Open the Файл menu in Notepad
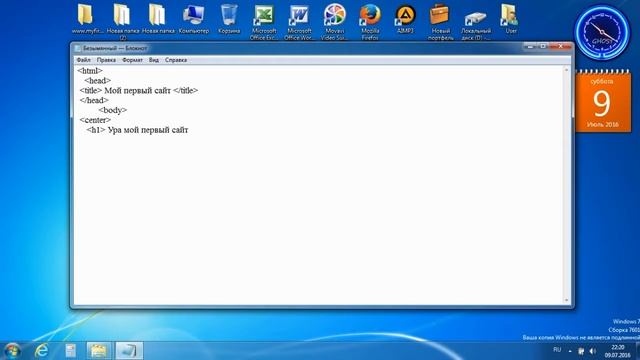Viewport: 640px width, 360px height. [x=84, y=60]
